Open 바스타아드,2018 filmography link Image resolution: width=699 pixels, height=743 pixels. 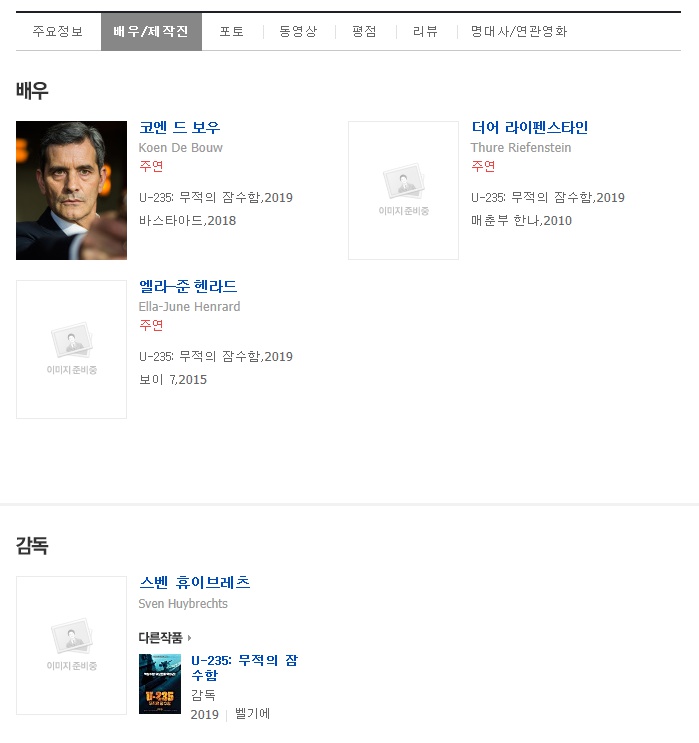187,221
